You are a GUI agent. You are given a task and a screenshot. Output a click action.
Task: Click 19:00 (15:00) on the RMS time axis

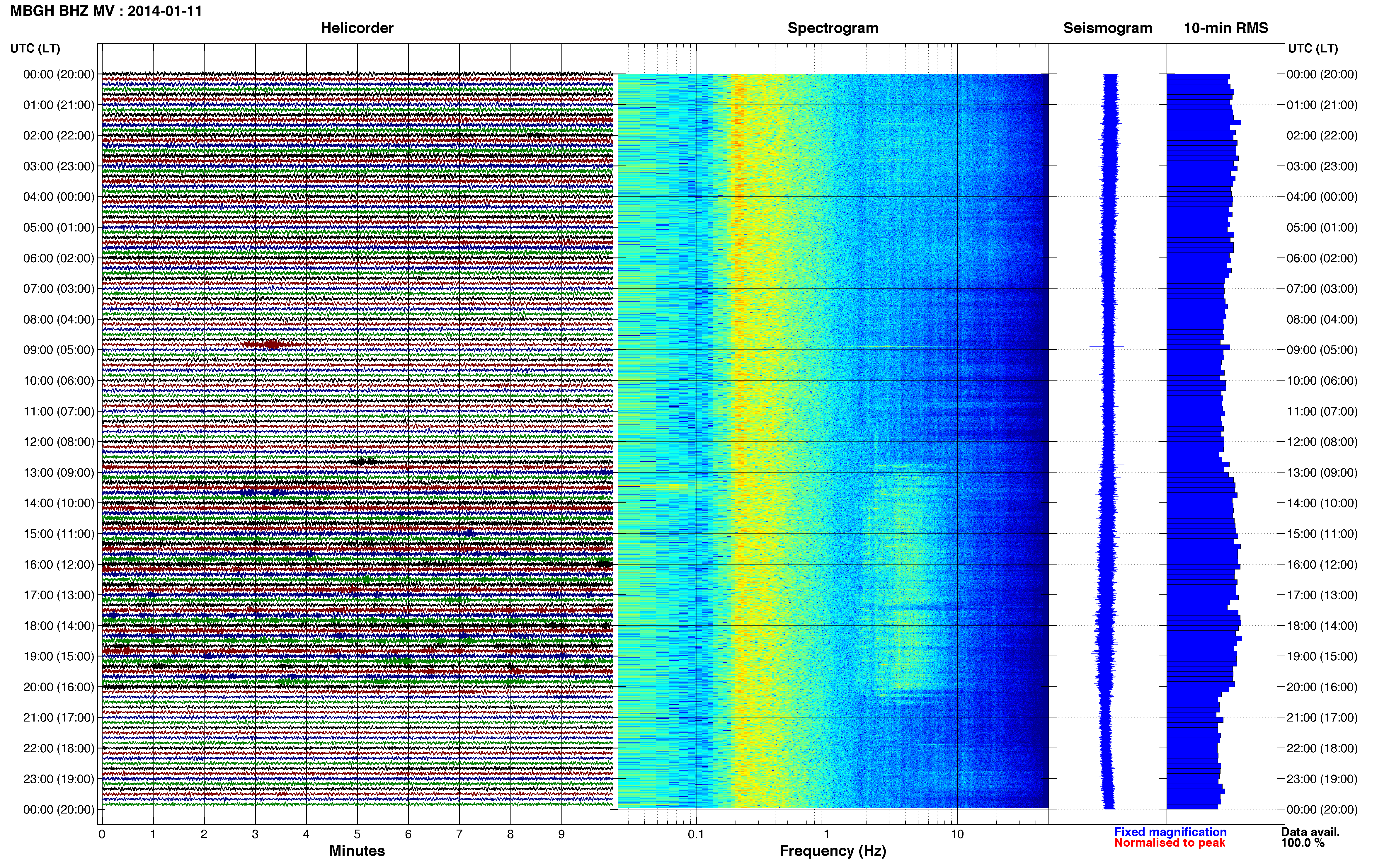tap(1322, 656)
